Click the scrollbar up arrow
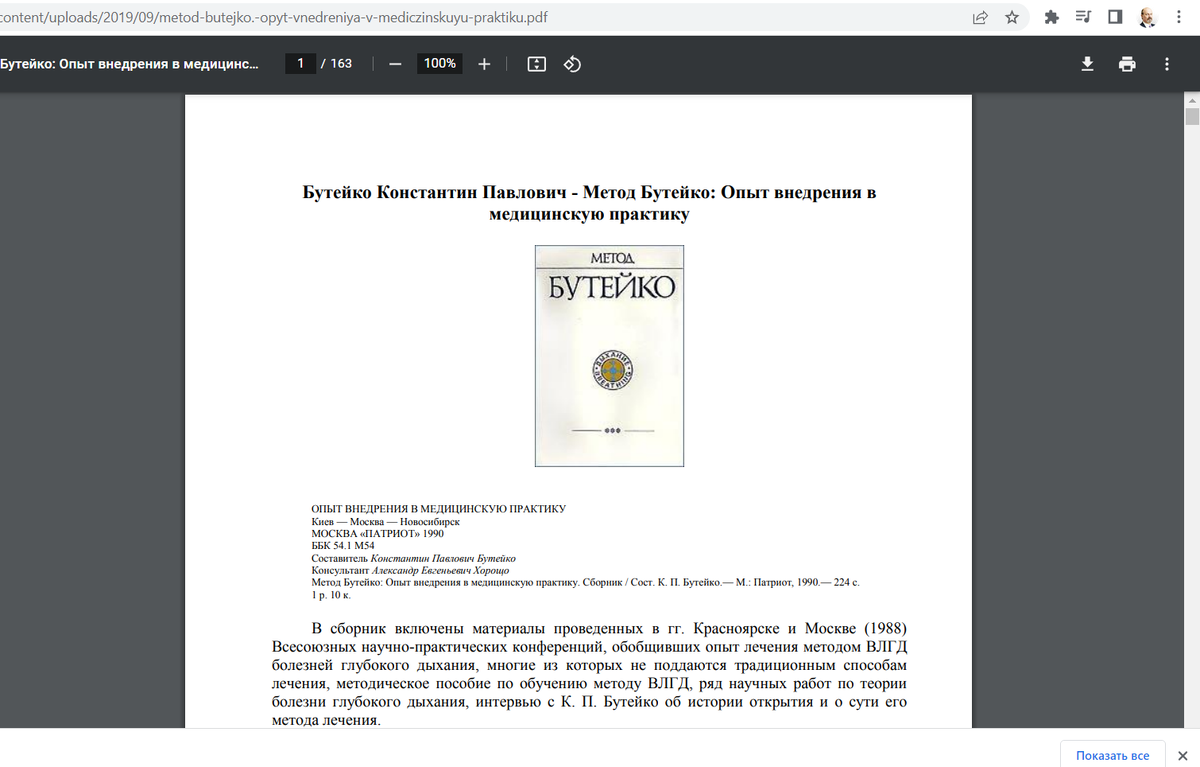The height and width of the screenshot is (767, 1200). 1191,102
